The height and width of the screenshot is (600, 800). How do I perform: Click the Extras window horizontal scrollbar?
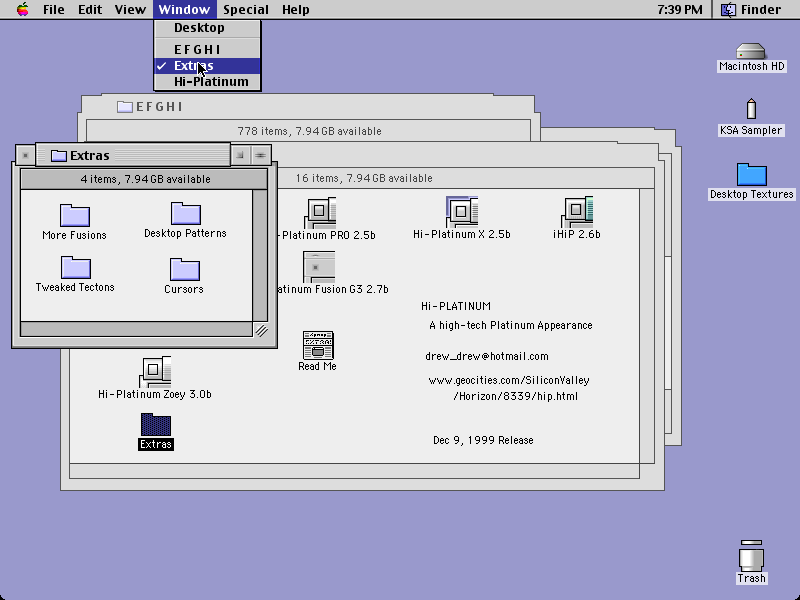pos(136,330)
